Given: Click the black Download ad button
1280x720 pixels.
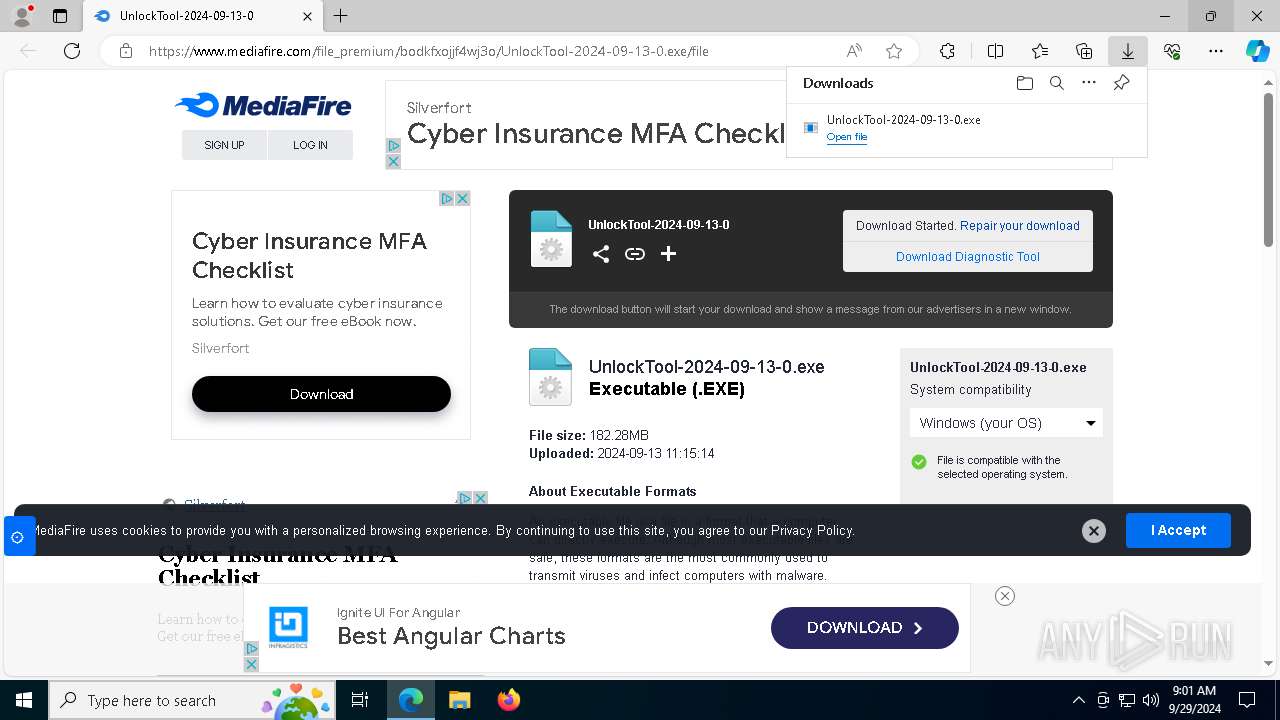Looking at the screenshot, I should [x=321, y=394].
